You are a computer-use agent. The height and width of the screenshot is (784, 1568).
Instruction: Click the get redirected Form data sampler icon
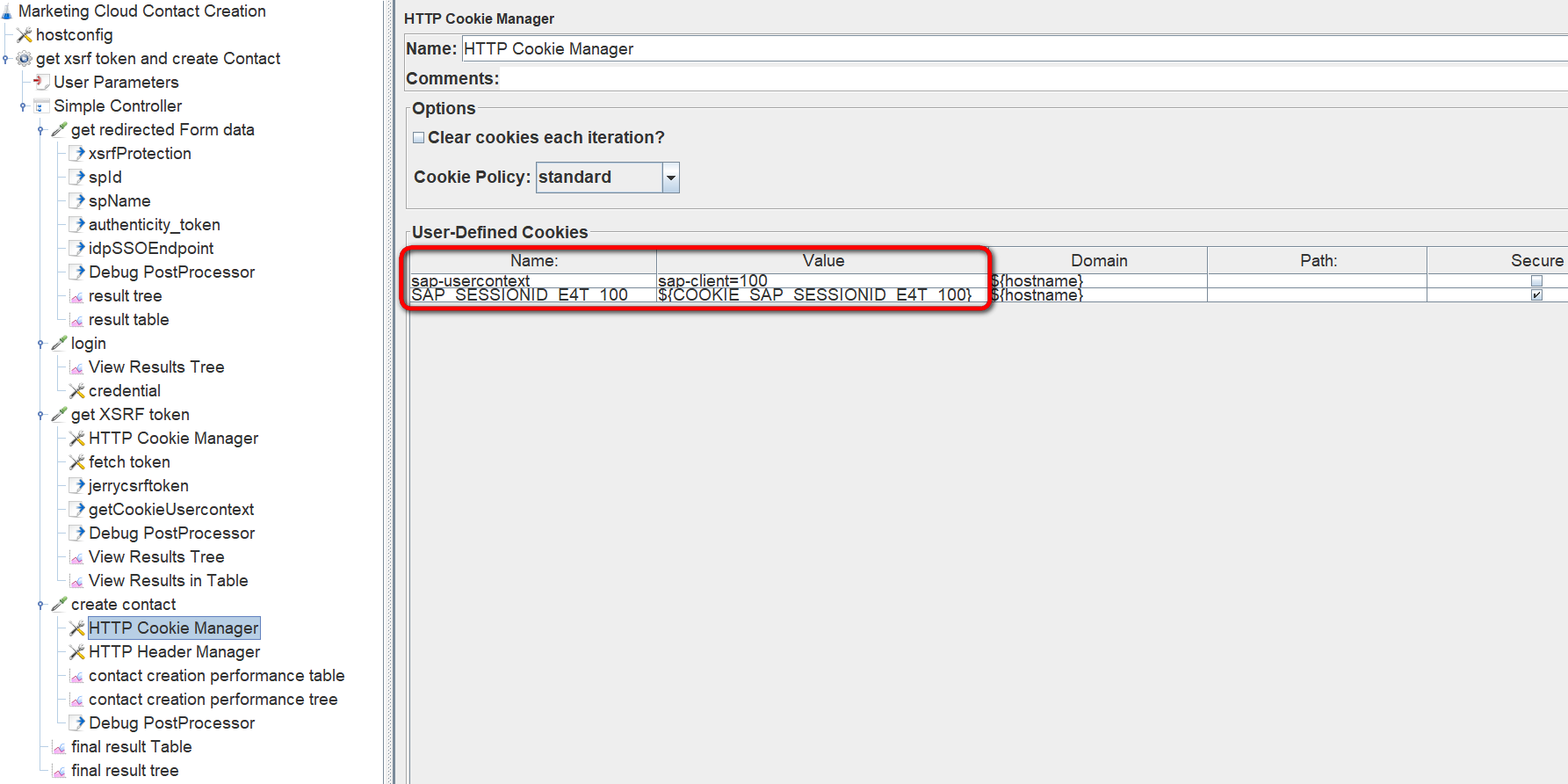(59, 130)
